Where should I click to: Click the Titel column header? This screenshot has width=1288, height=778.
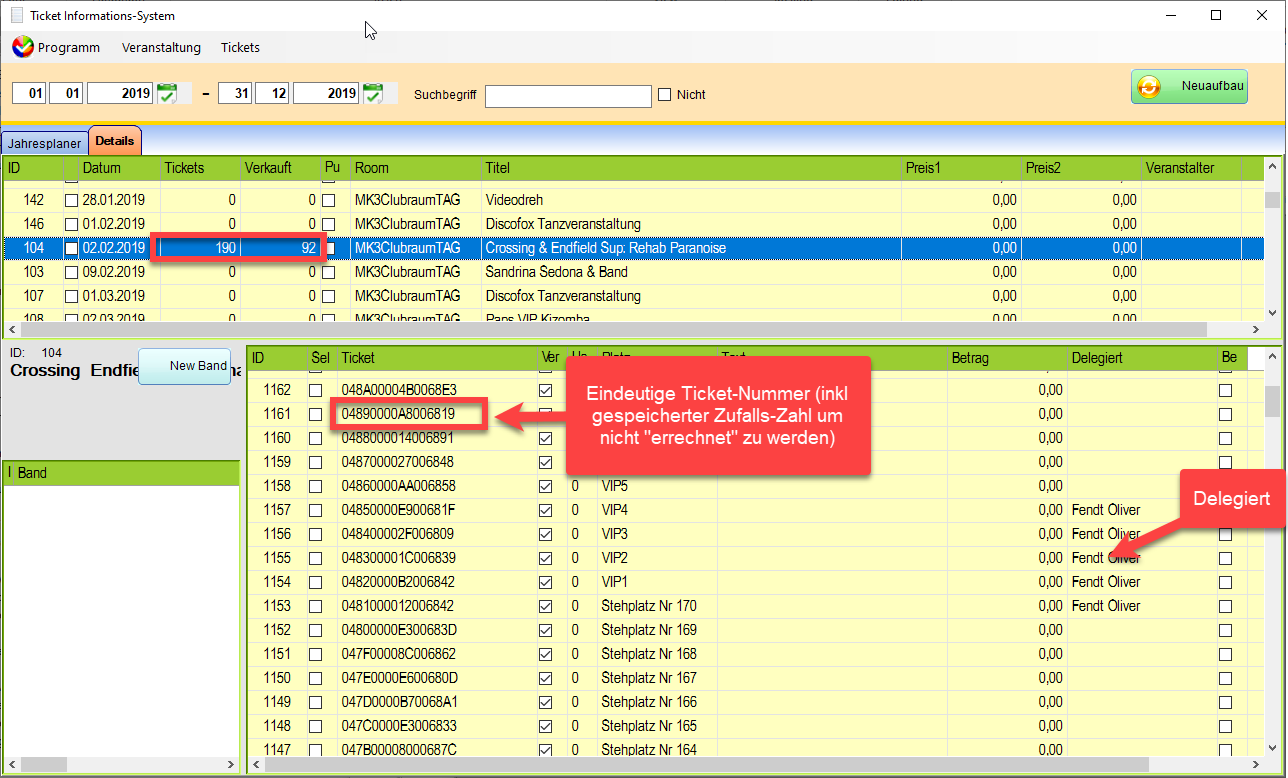[691, 168]
